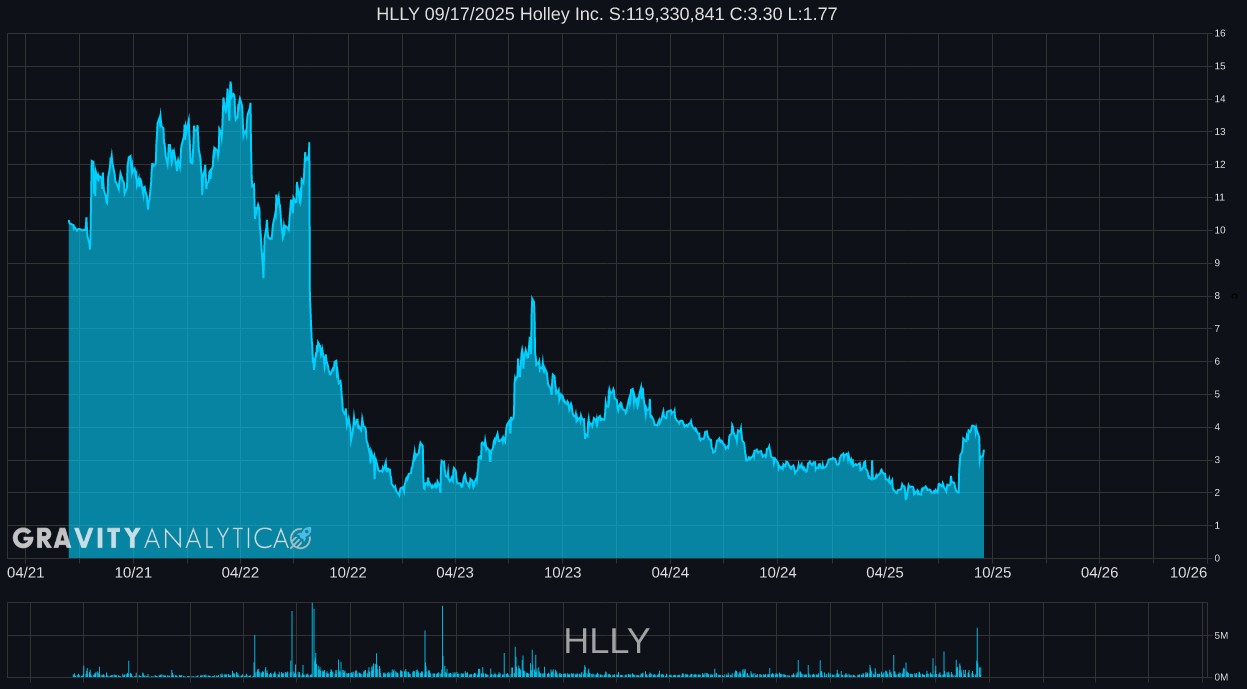1247x689 pixels.
Task: Pick the price axis value 8
Action: (x=1217, y=296)
